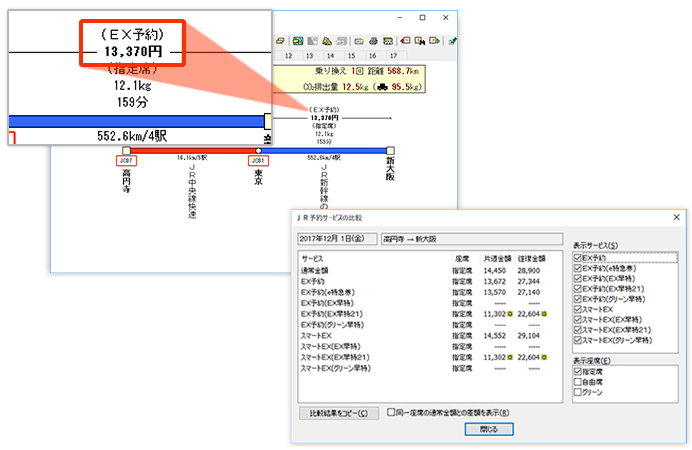Select tab 16 in the route tabs
The width and height of the screenshot is (692, 450).
tap(372, 56)
